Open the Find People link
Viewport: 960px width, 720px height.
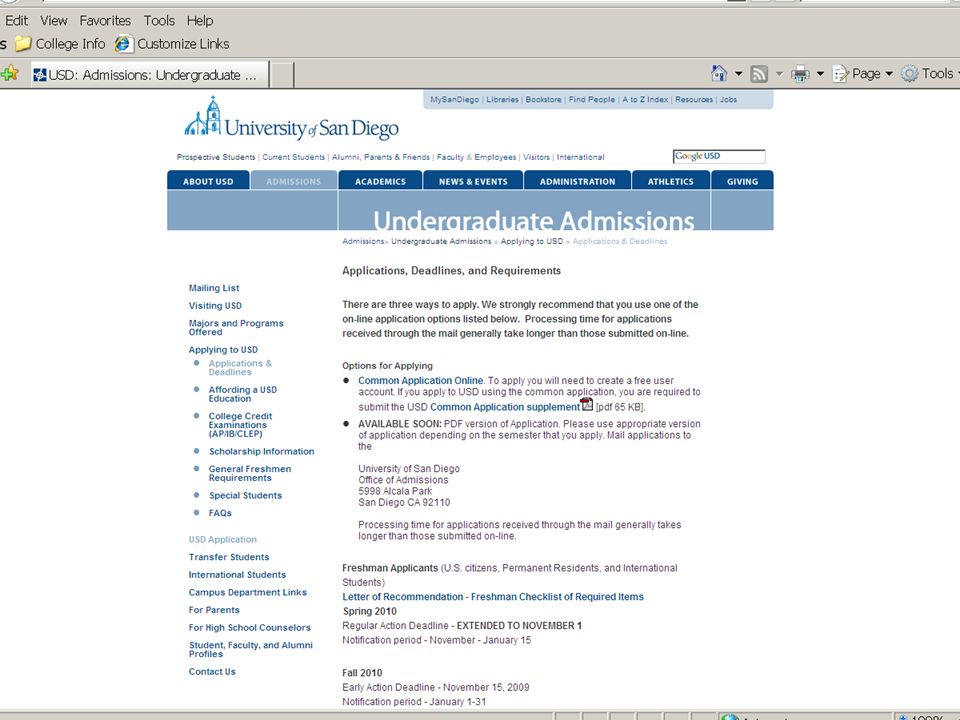(x=591, y=99)
